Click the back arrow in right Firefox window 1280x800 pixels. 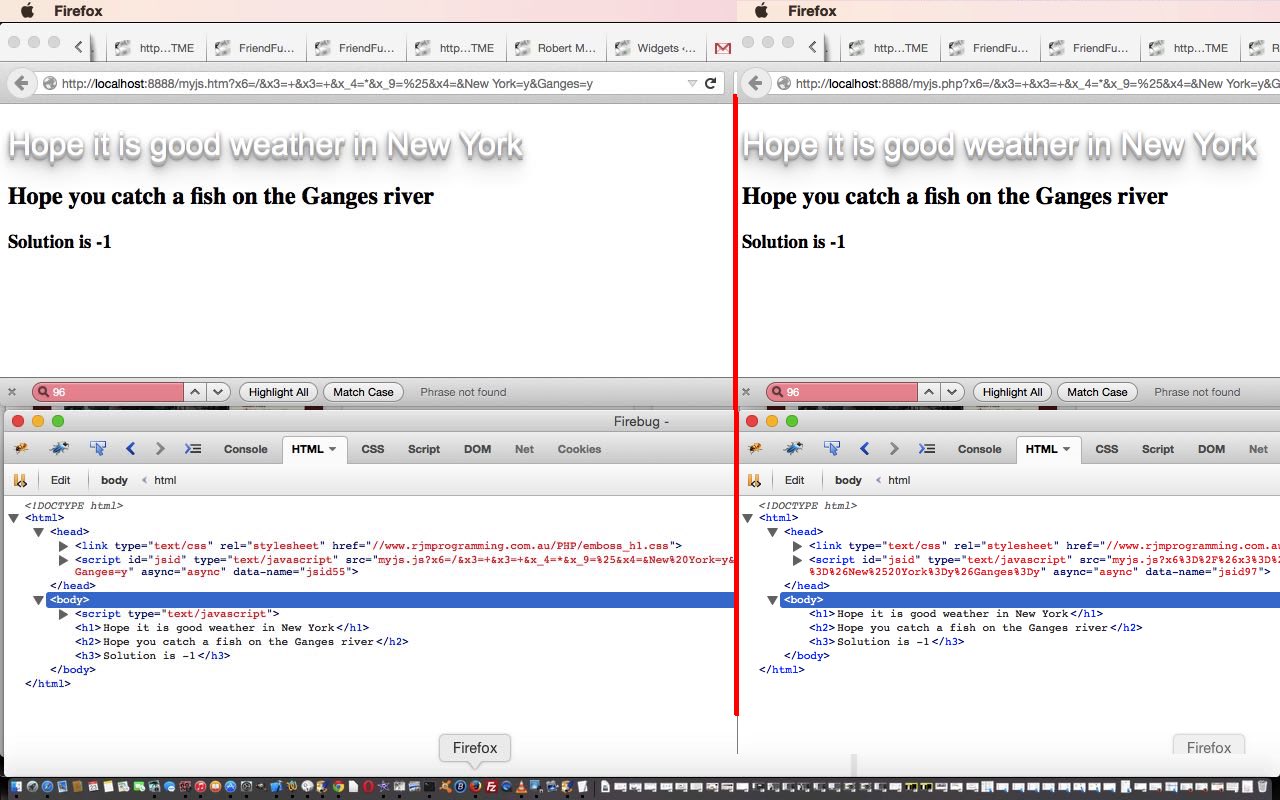pyautogui.click(x=756, y=84)
